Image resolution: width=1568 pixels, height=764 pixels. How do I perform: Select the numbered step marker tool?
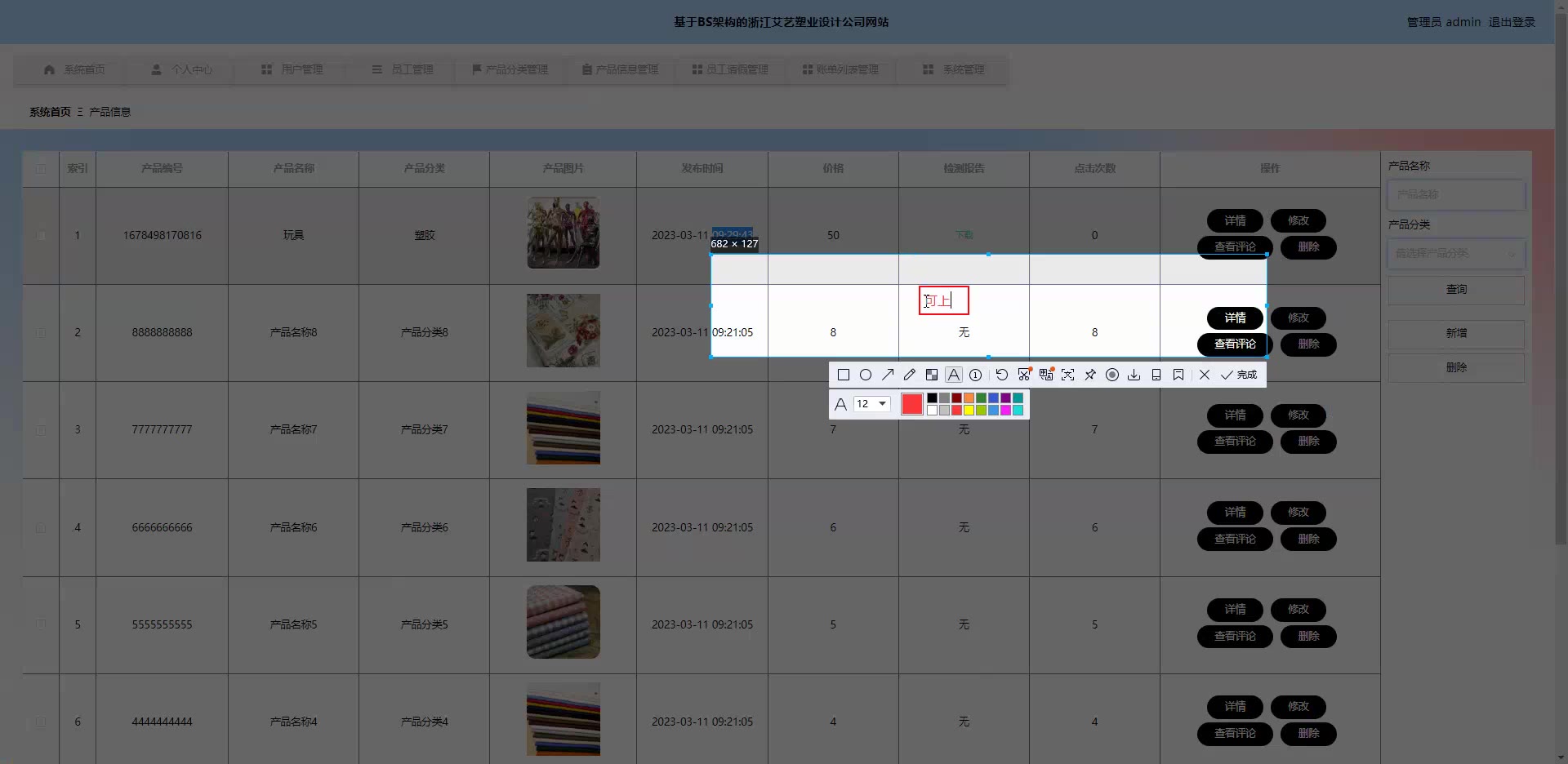pyautogui.click(x=975, y=375)
